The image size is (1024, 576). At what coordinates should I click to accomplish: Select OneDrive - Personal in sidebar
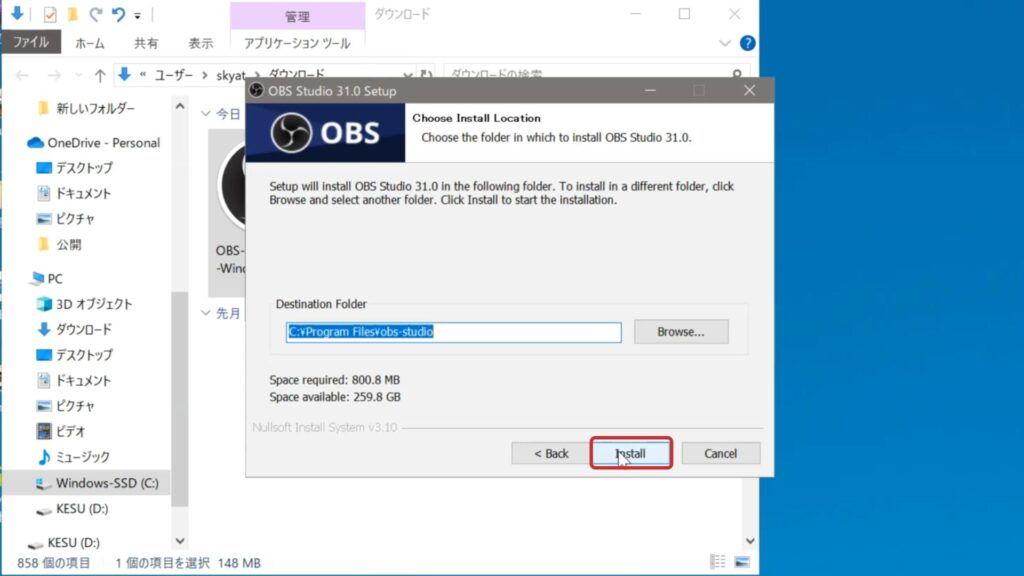(103, 142)
